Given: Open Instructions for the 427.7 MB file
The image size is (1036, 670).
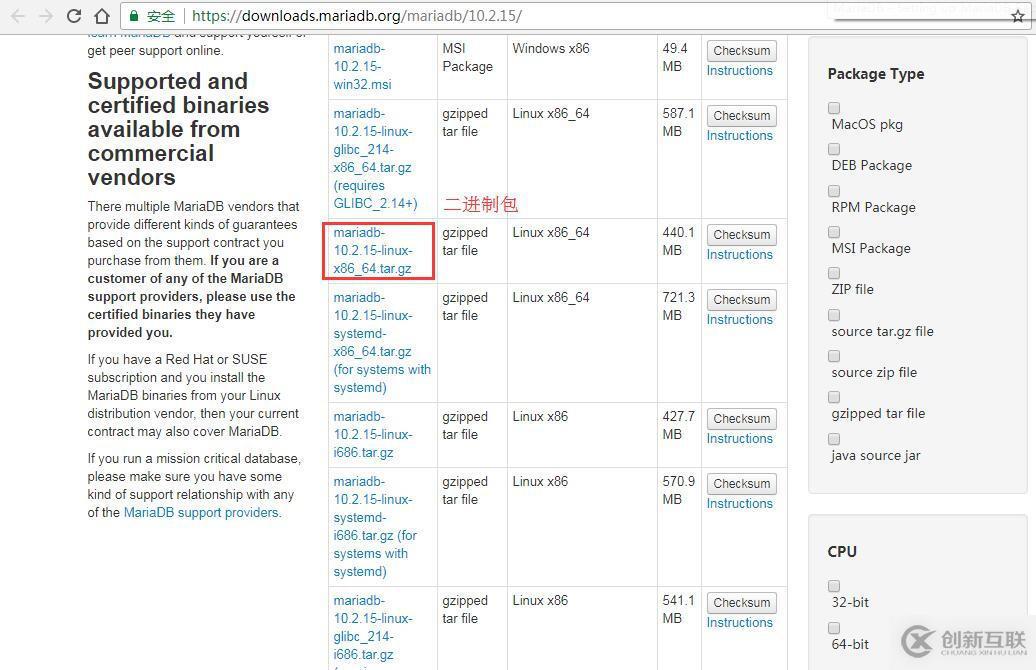Looking at the screenshot, I should pyautogui.click(x=739, y=439).
